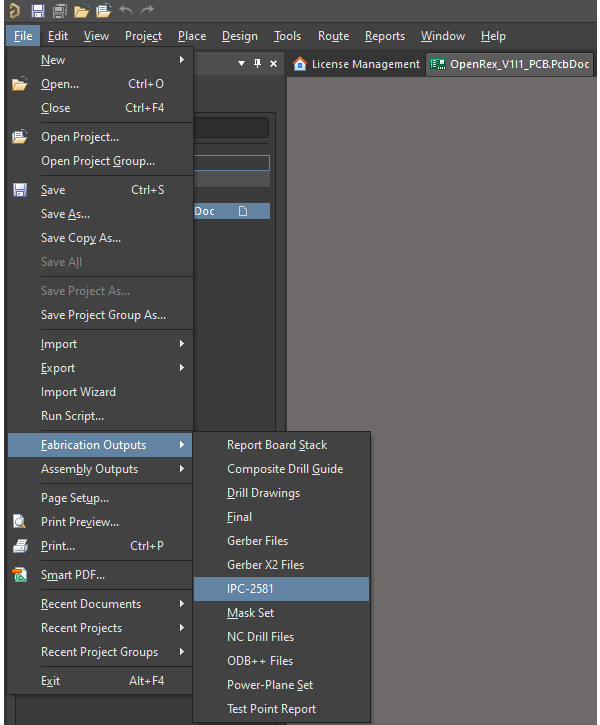Screen dimensions: 600x725
Task: Click the project folder icon next to Open Project...
Action: pos(19,137)
